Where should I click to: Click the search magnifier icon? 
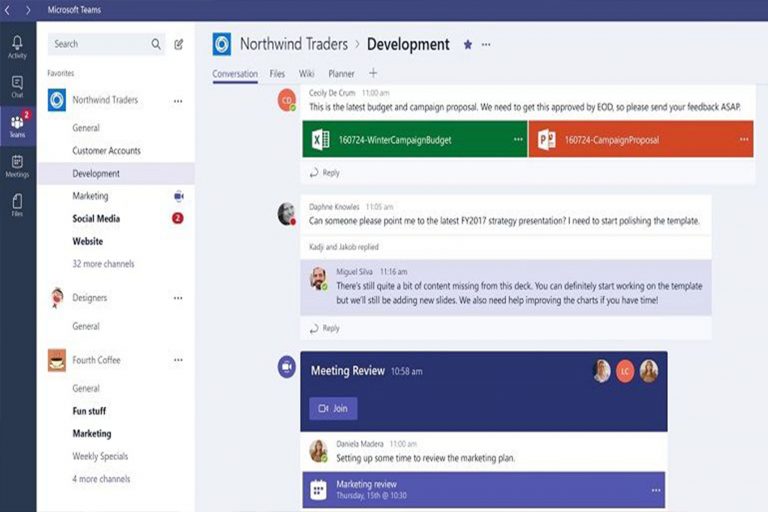pos(156,44)
